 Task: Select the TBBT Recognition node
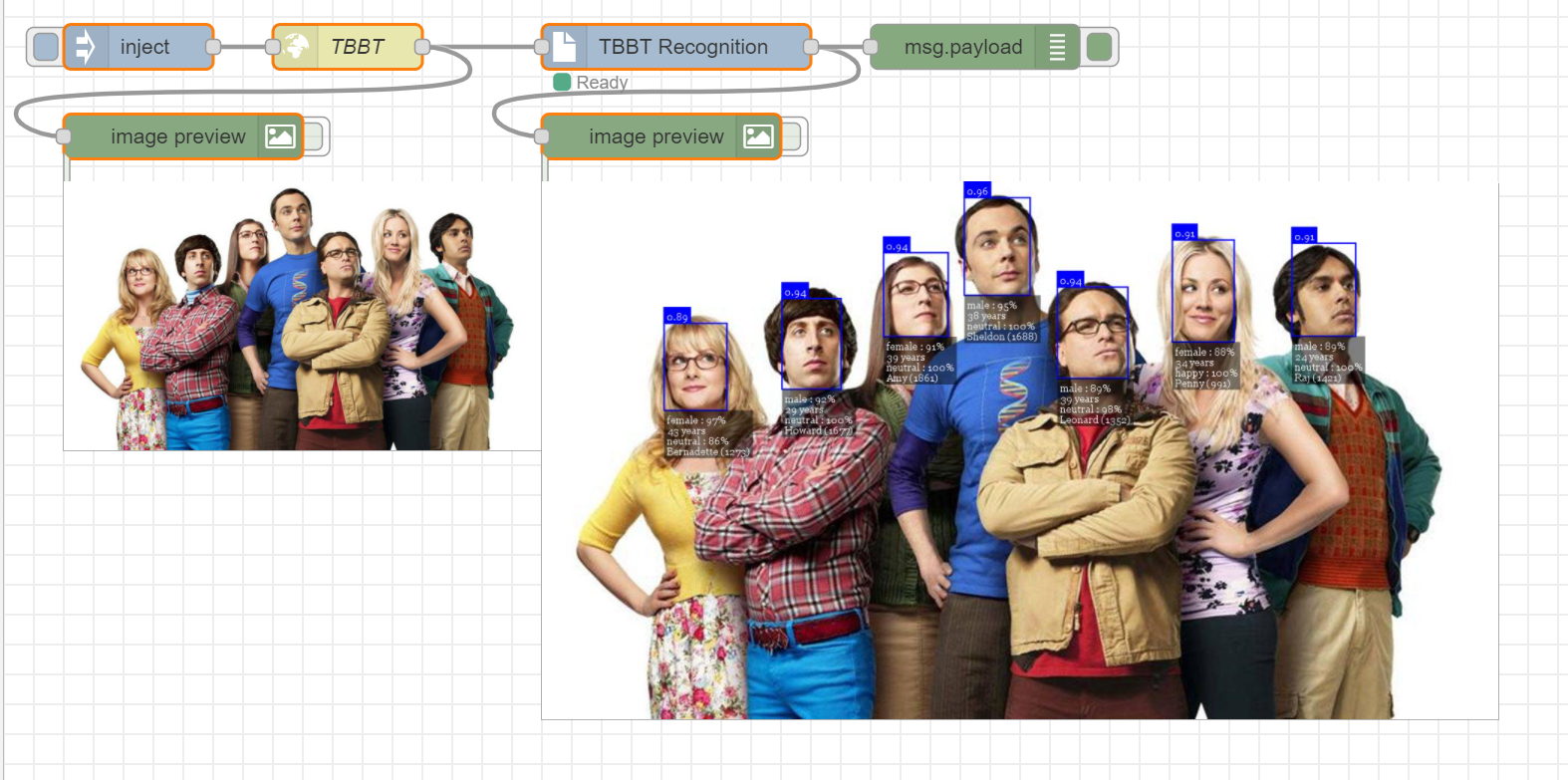[x=676, y=47]
